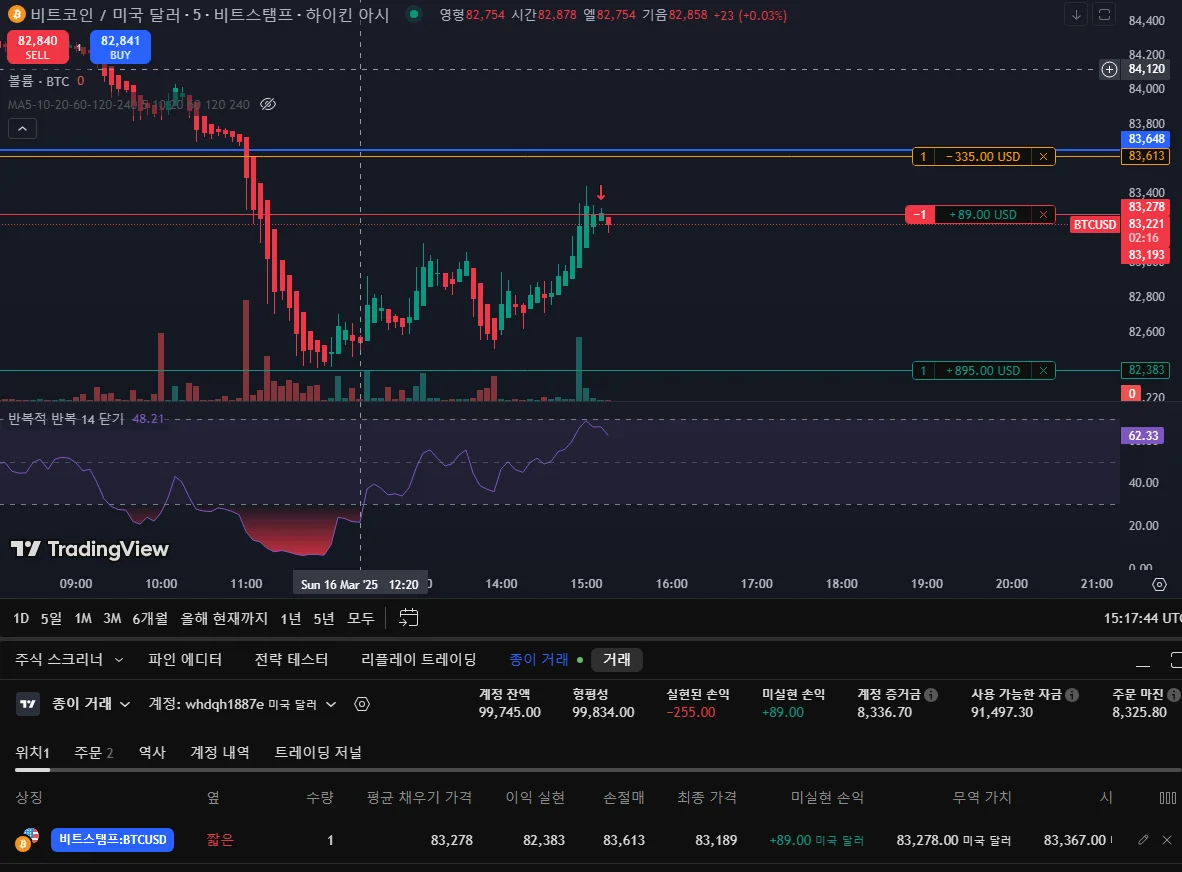This screenshot has width=1182, height=872.
Task: Switch to the 주문 2 orders tab
Action: (x=93, y=752)
